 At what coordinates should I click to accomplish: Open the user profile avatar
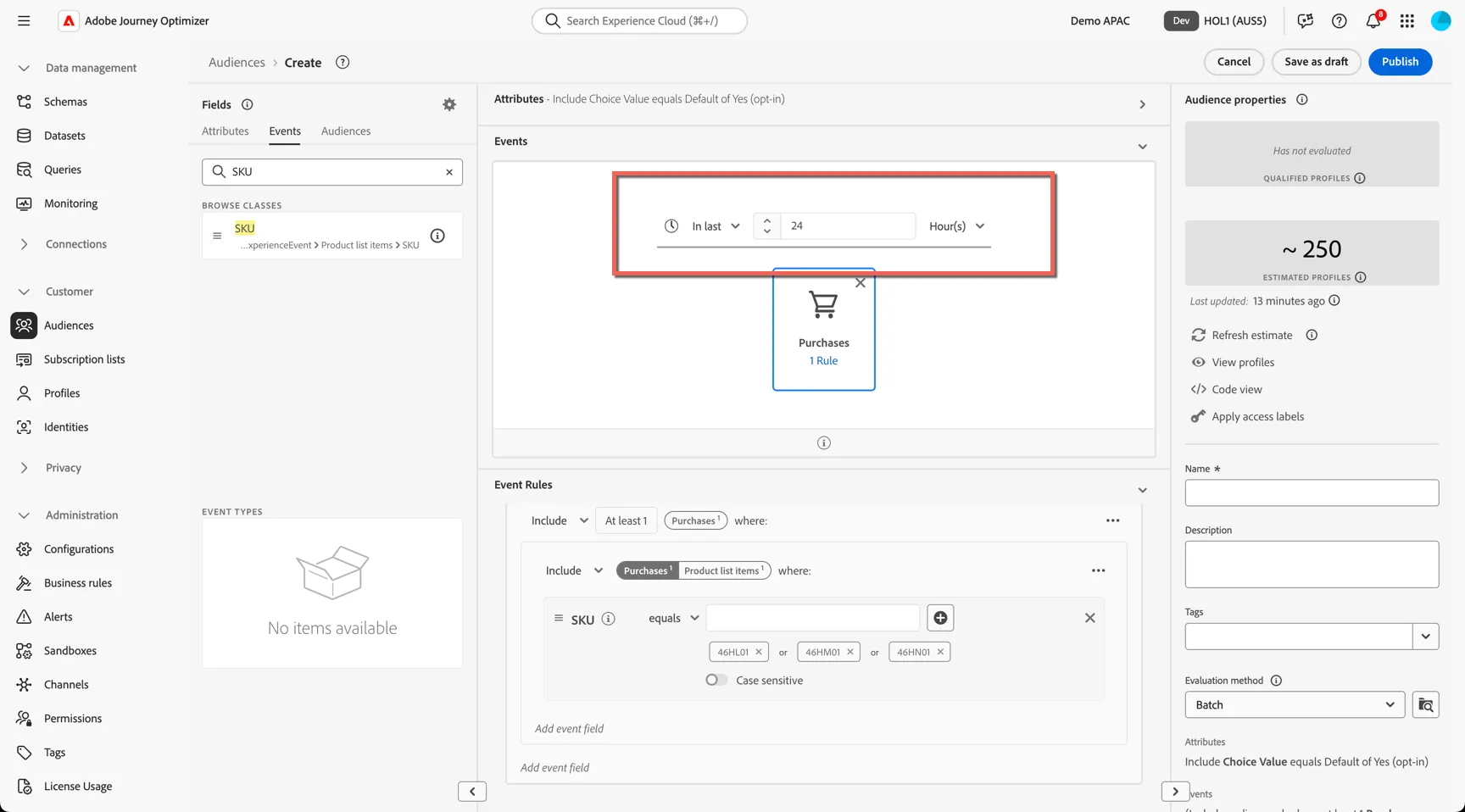click(x=1441, y=20)
